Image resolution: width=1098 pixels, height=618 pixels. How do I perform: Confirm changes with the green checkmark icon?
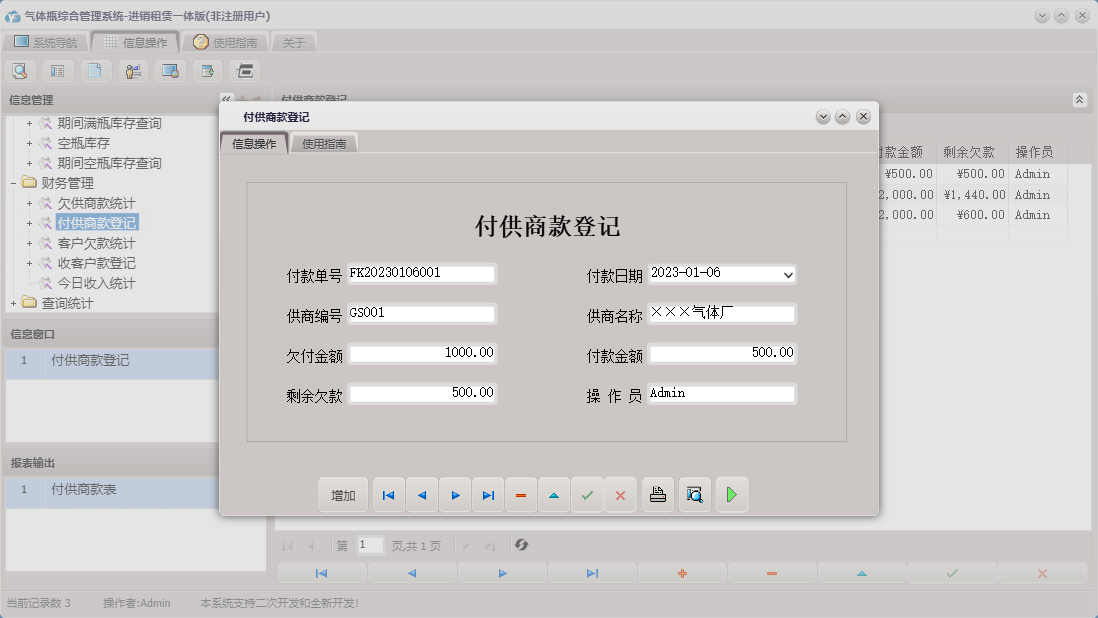coord(587,494)
